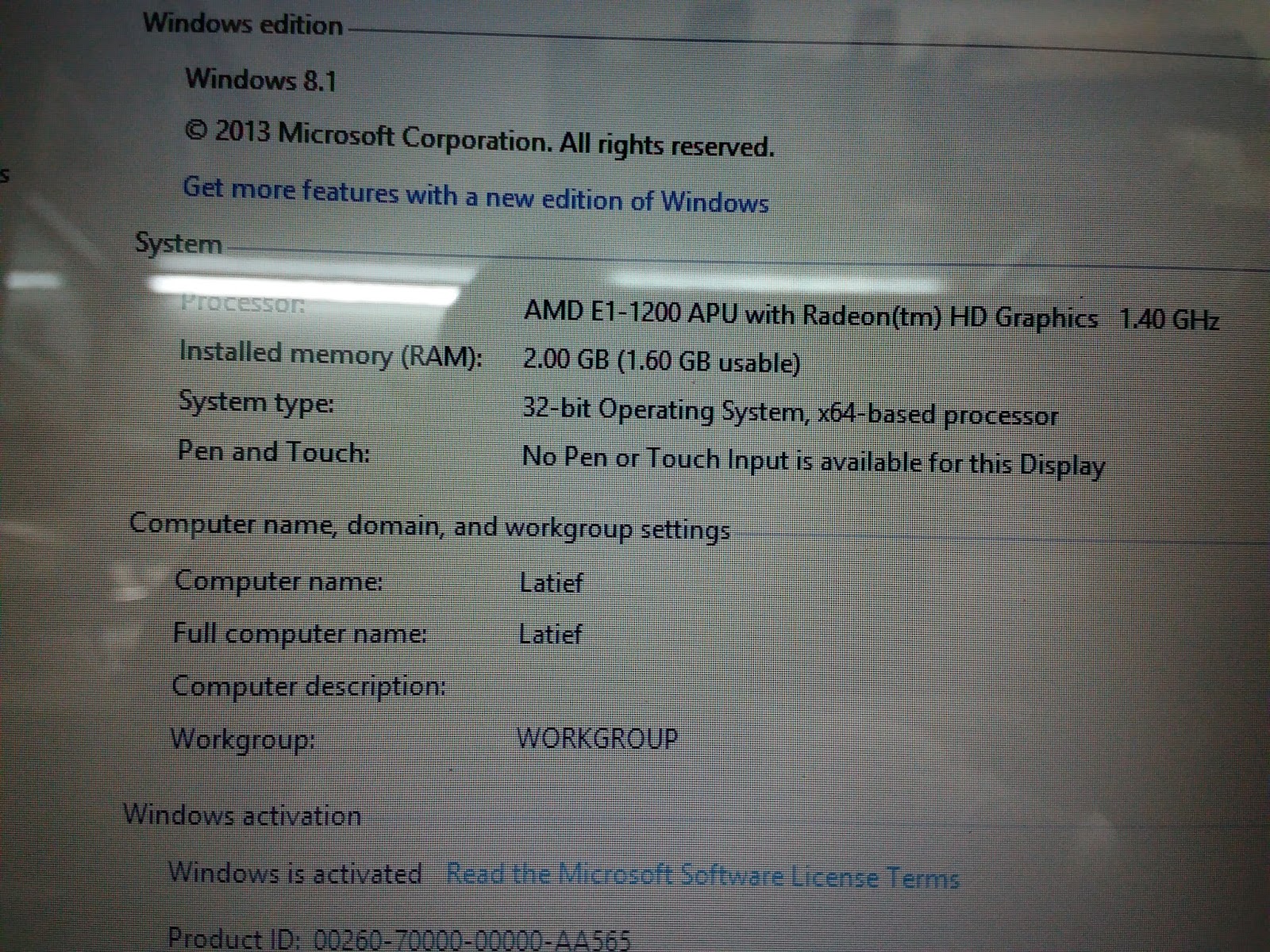Click the Product ID 00260-70000-00000-AA565 line
This screenshot has height=952, width=1270.
(x=399, y=939)
